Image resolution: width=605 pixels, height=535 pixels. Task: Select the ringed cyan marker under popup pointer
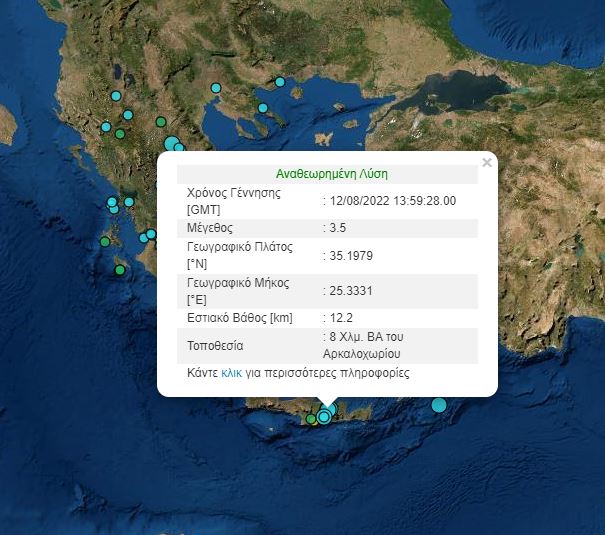(x=324, y=417)
